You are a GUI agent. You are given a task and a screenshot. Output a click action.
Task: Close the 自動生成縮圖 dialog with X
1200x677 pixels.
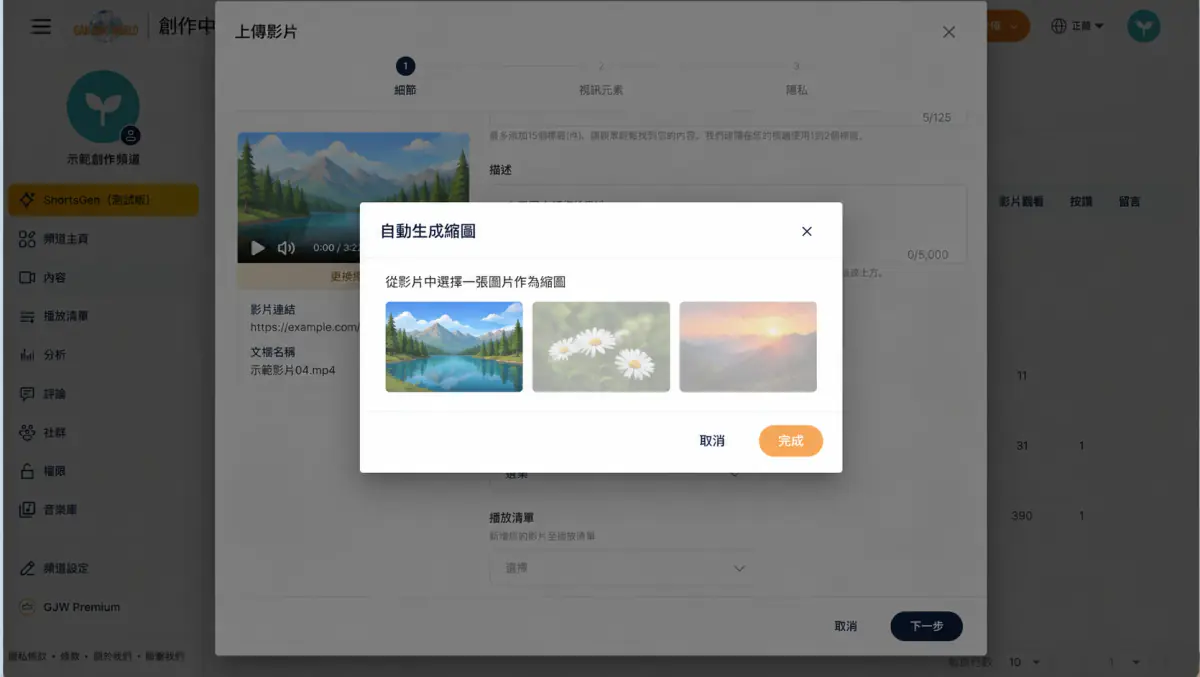coord(807,231)
